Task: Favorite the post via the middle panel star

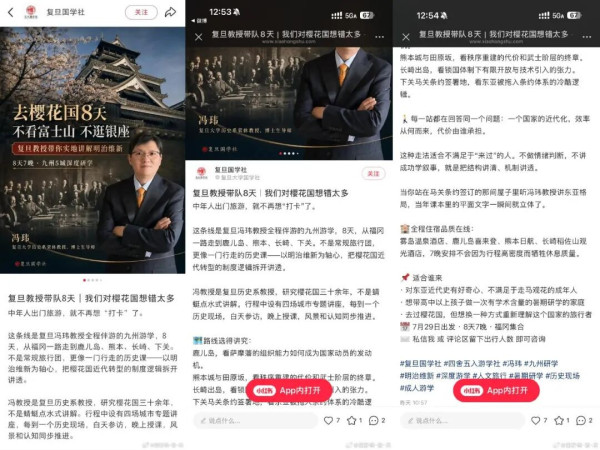Action: pos(354,421)
